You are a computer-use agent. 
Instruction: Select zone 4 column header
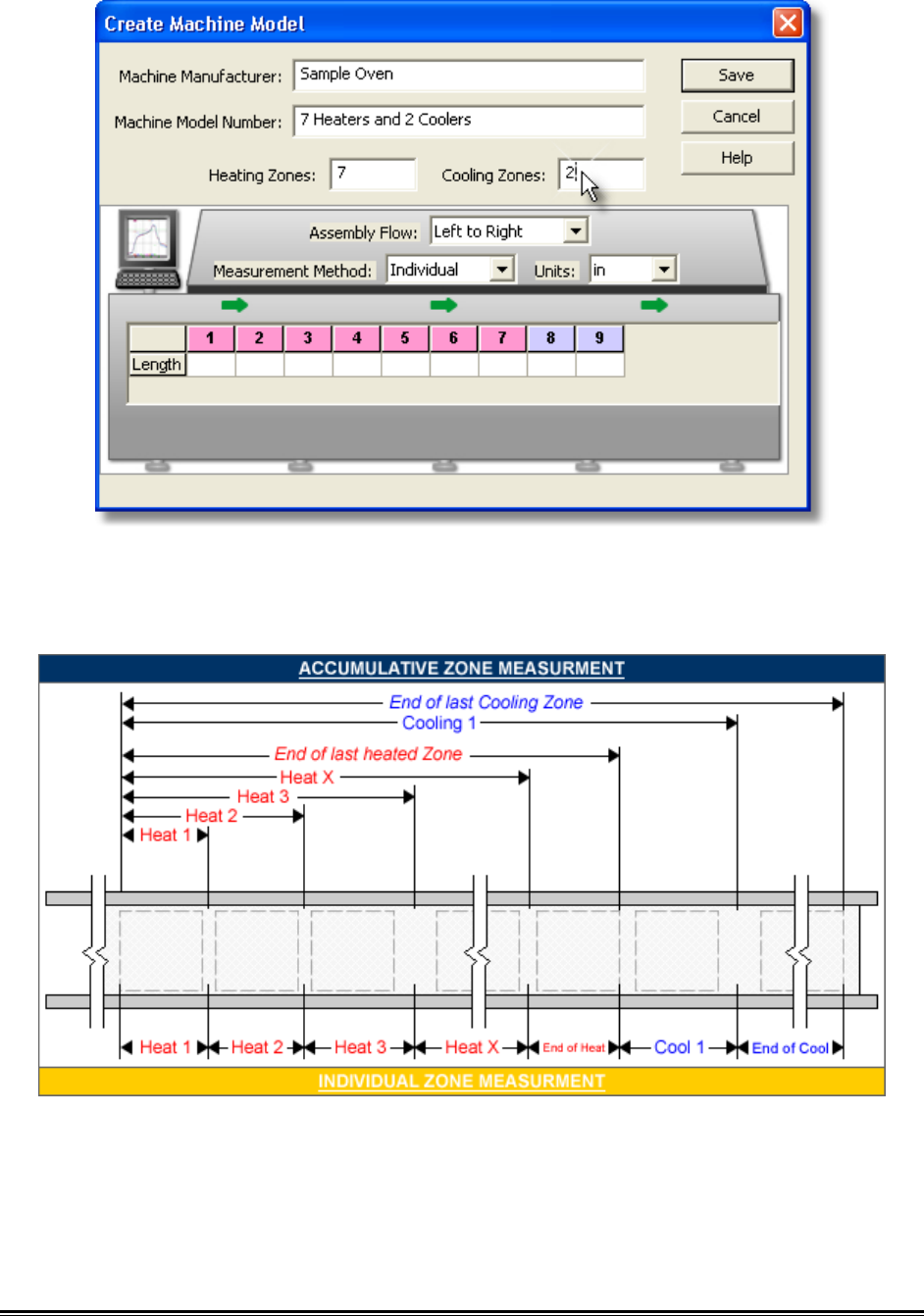357,338
